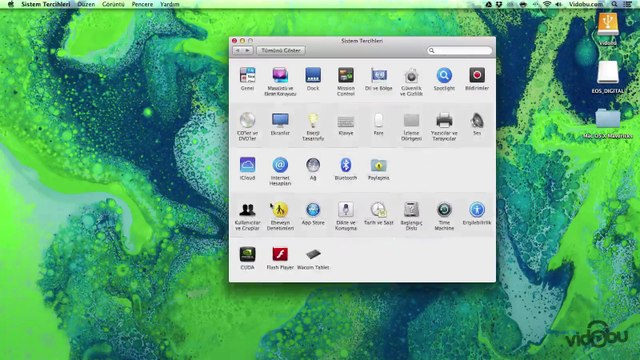
Task: Open Fare mouse preferences
Action: (378, 121)
